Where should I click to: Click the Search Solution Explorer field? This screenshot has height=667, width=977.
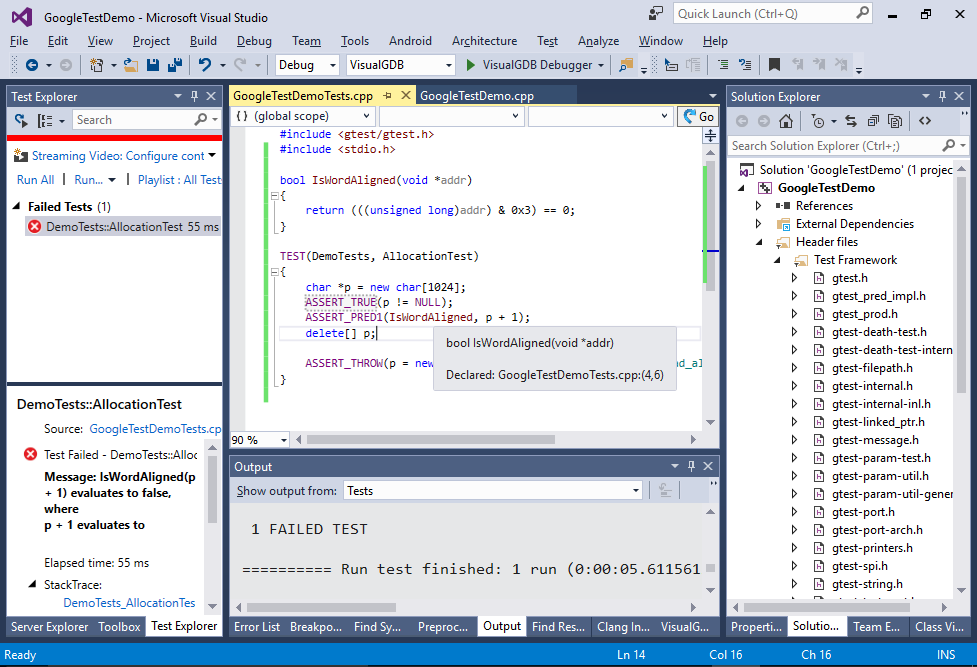point(847,146)
